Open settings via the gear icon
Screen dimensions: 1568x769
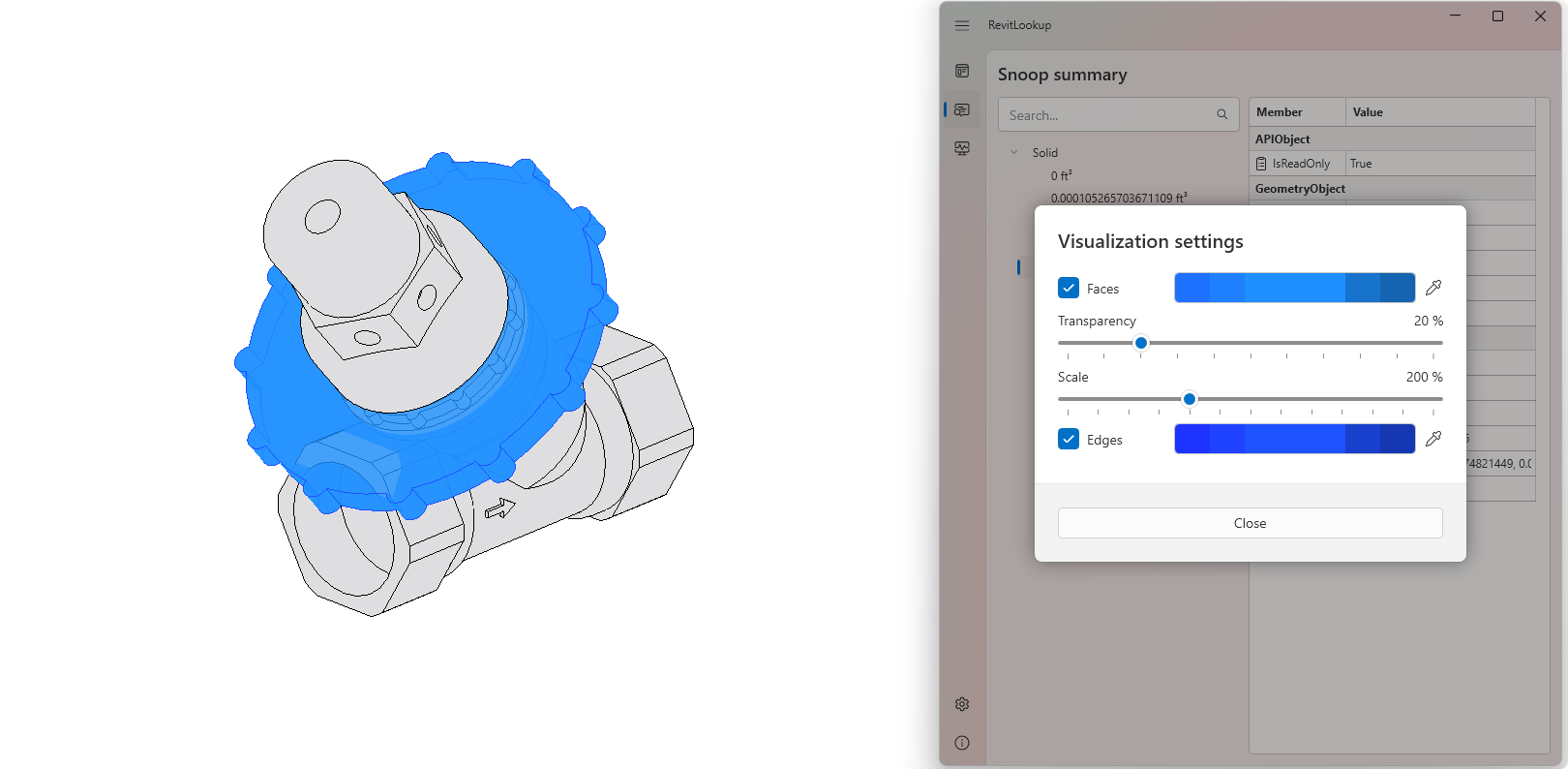961,704
